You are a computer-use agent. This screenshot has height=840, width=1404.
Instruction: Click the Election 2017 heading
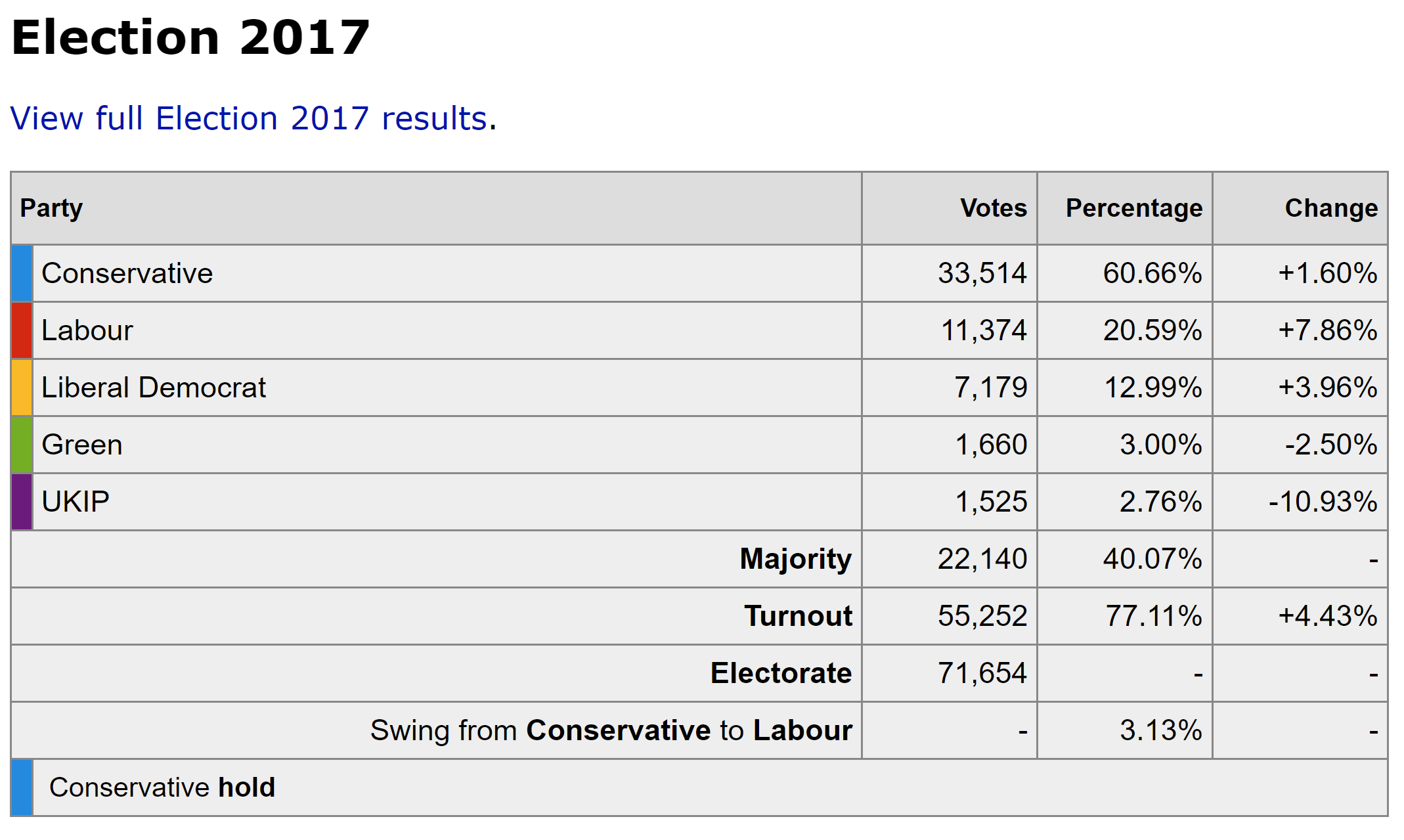point(190,37)
